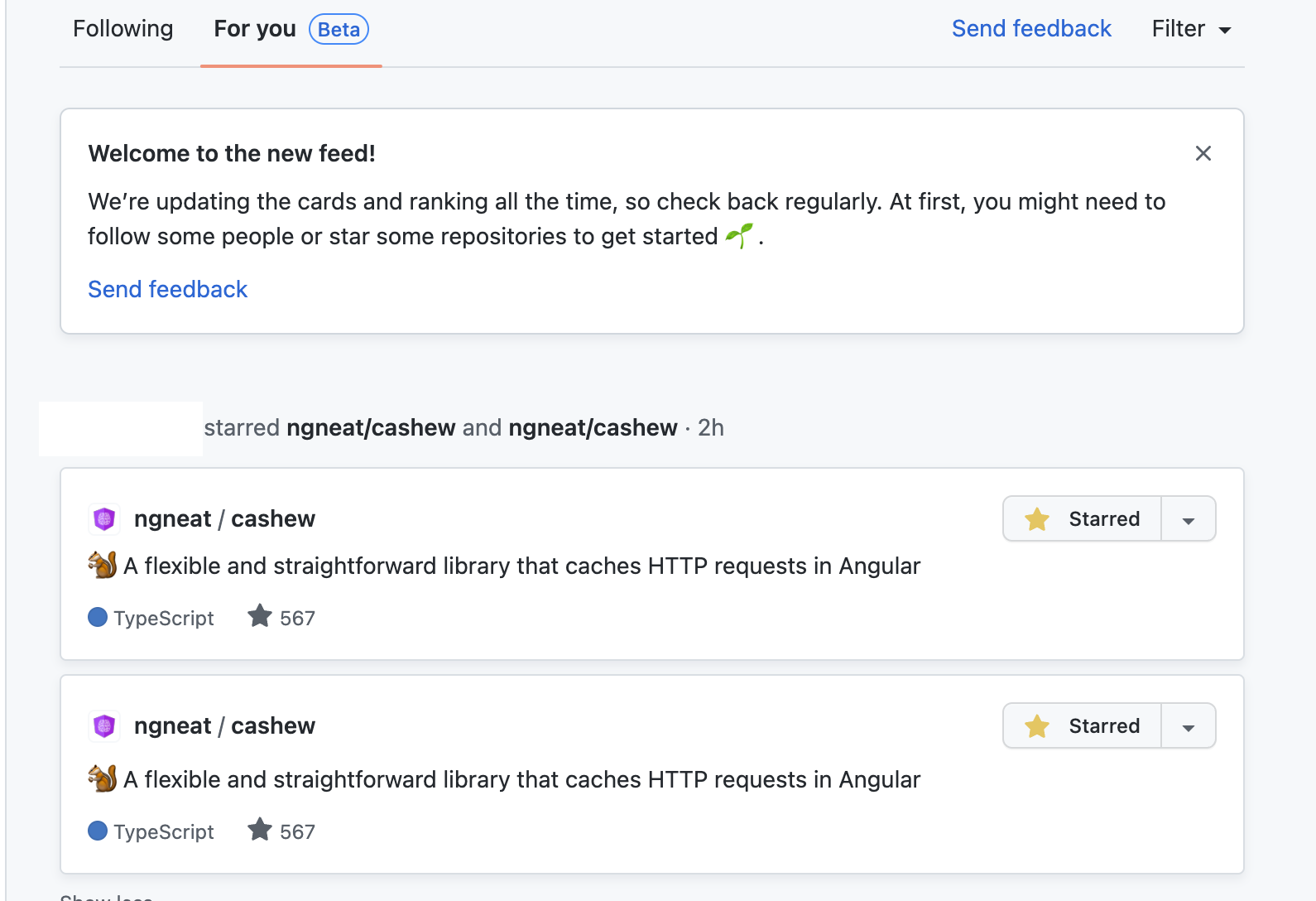Click the 567 star count in second card
1316x901 pixels.
point(297,832)
